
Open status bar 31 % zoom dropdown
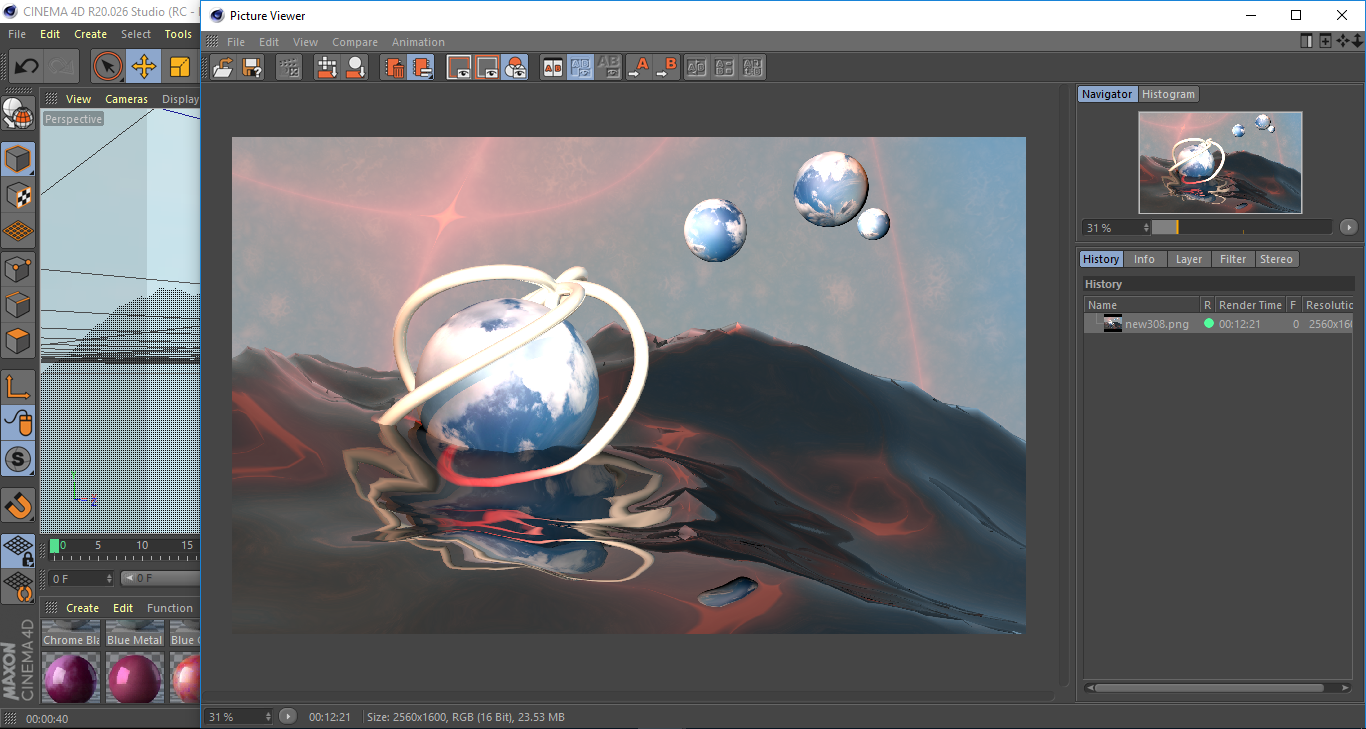click(239, 717)
